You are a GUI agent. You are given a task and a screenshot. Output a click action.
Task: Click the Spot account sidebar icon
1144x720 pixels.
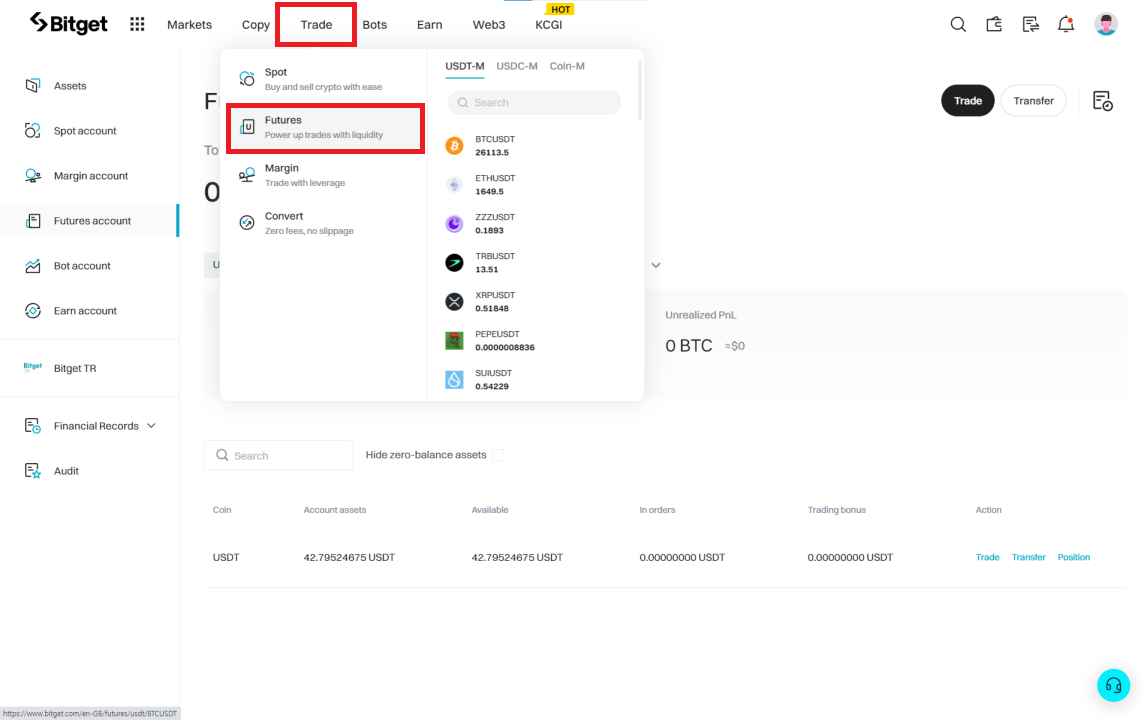pos(33,131)
